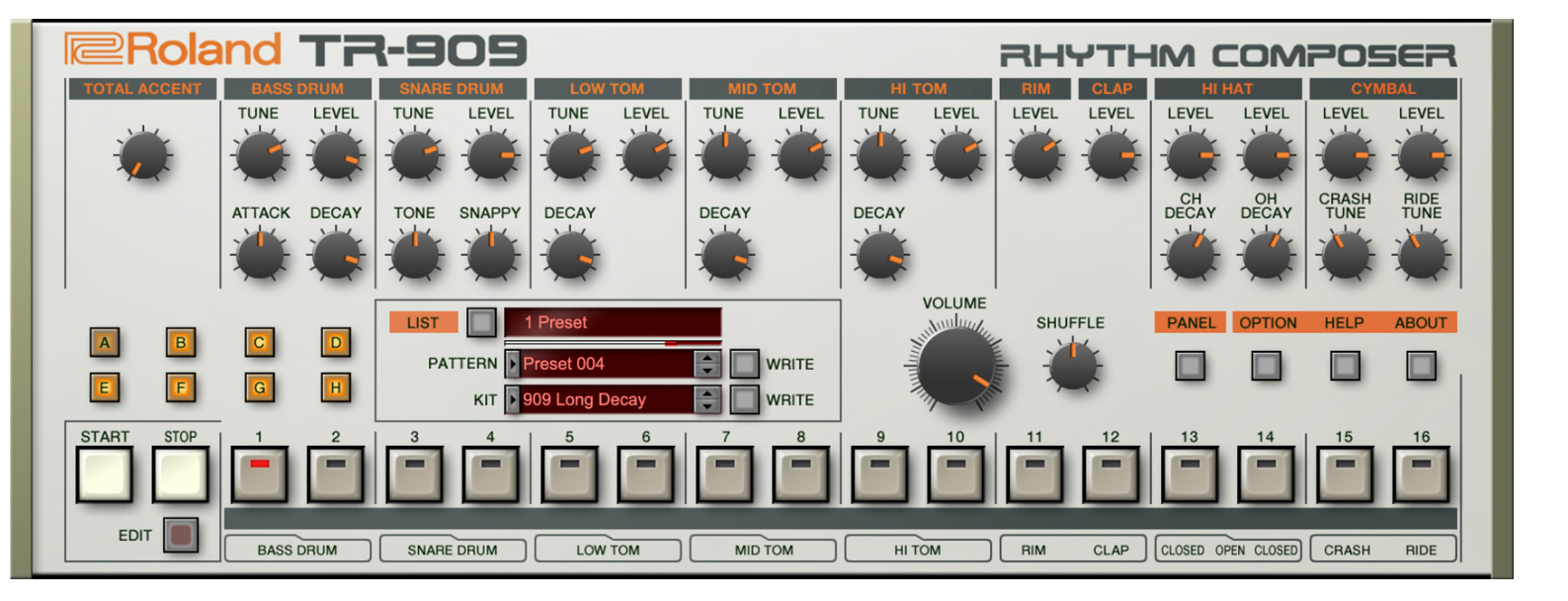
Task: Click the KIT WRITE button
Action: click(744, 399)
